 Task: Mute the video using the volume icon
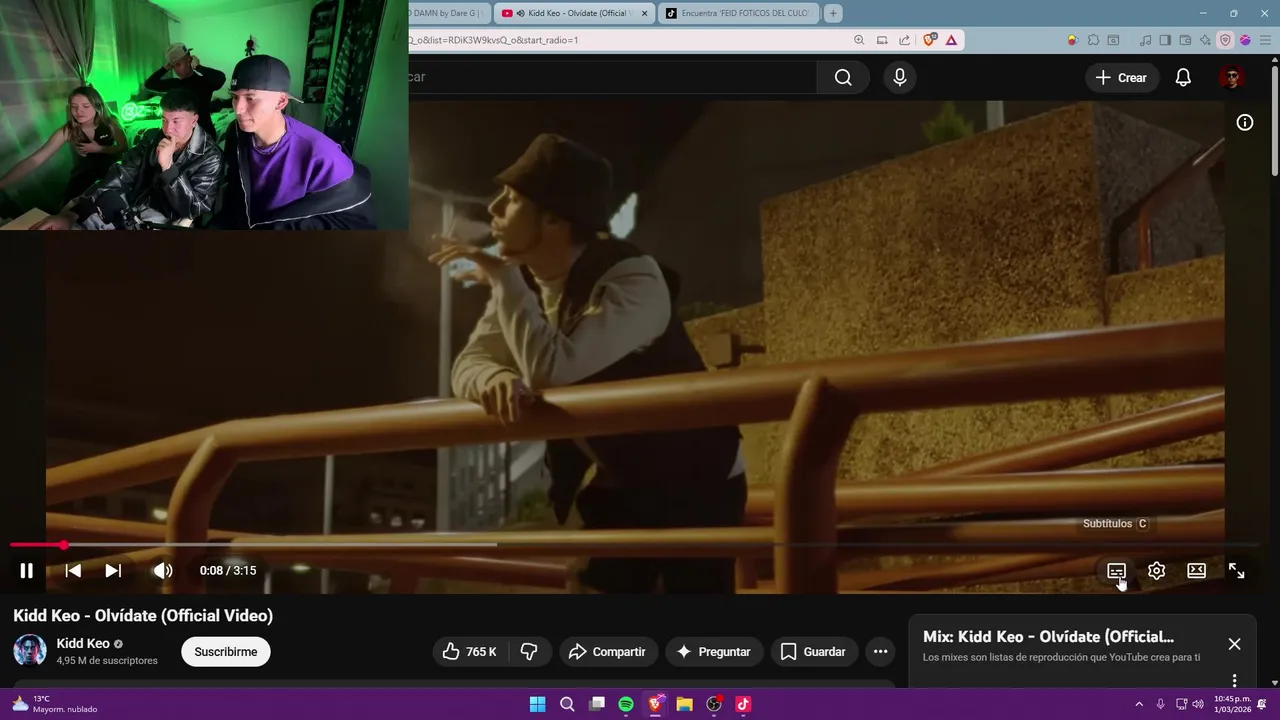[x=162, y=571]
